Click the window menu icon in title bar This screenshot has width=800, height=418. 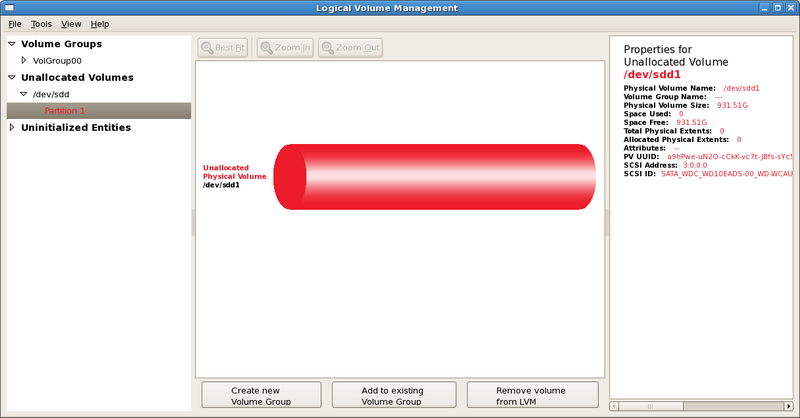coord(9,8)
